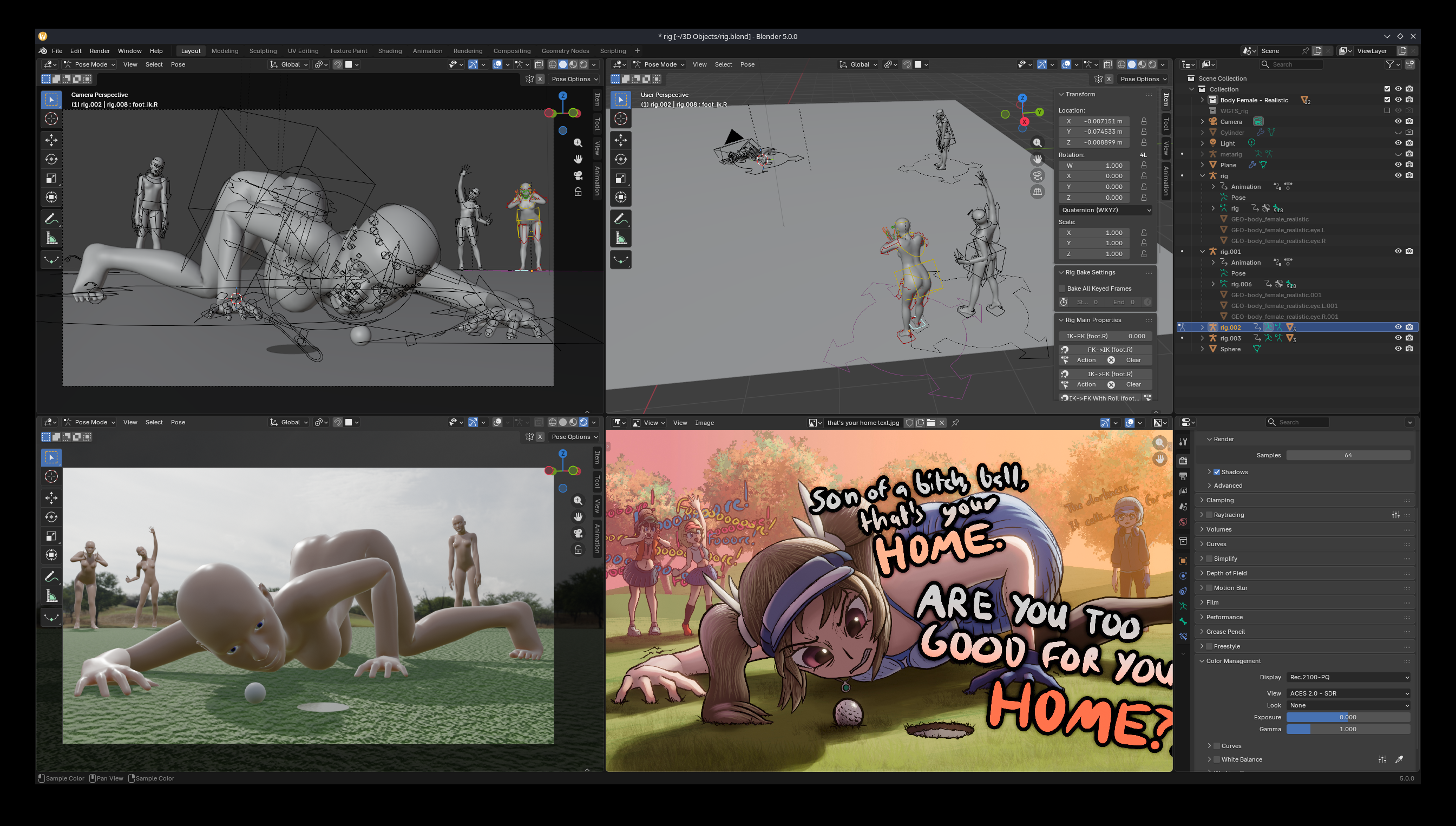
Task: Click the Rotate tool in top-right viewport
Action: (x=620, y=160)
